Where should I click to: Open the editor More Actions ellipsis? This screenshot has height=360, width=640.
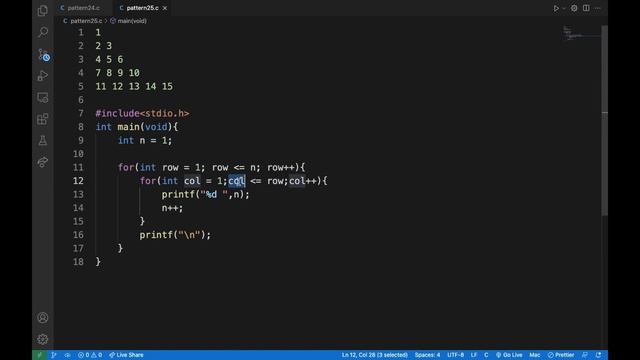coord(598,8)
